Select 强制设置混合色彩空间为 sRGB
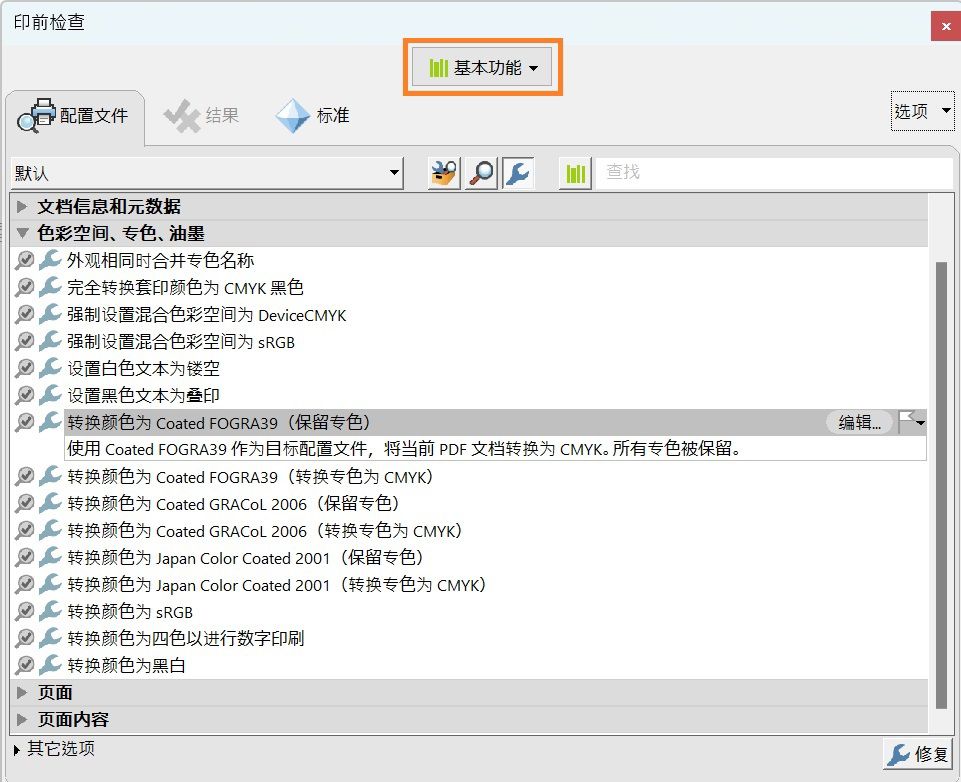961x782 pixels. pyautogui.click(x=181, y=342)
